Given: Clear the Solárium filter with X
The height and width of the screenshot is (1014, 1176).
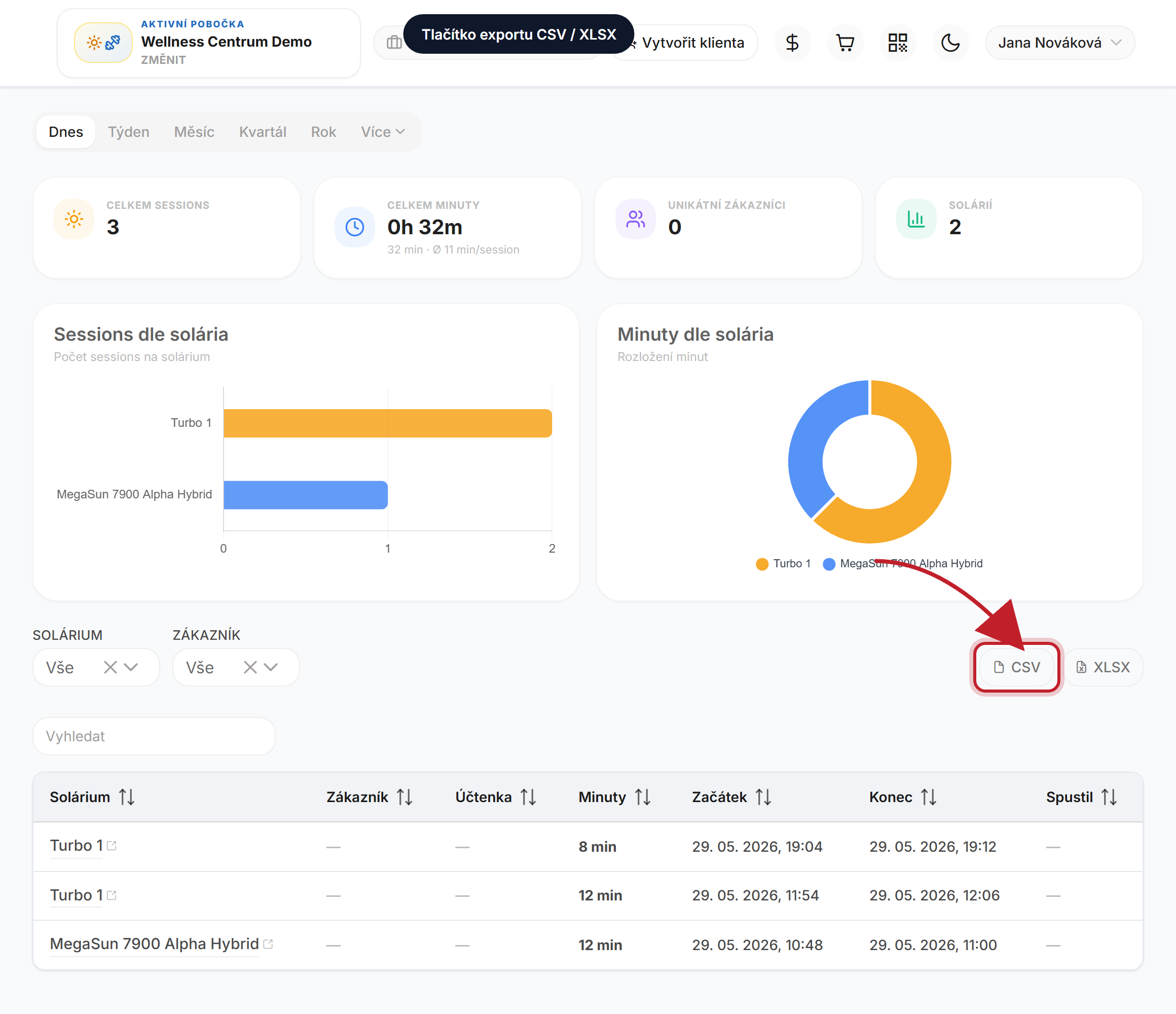Looking at the screenshot, I should (110, 667).
